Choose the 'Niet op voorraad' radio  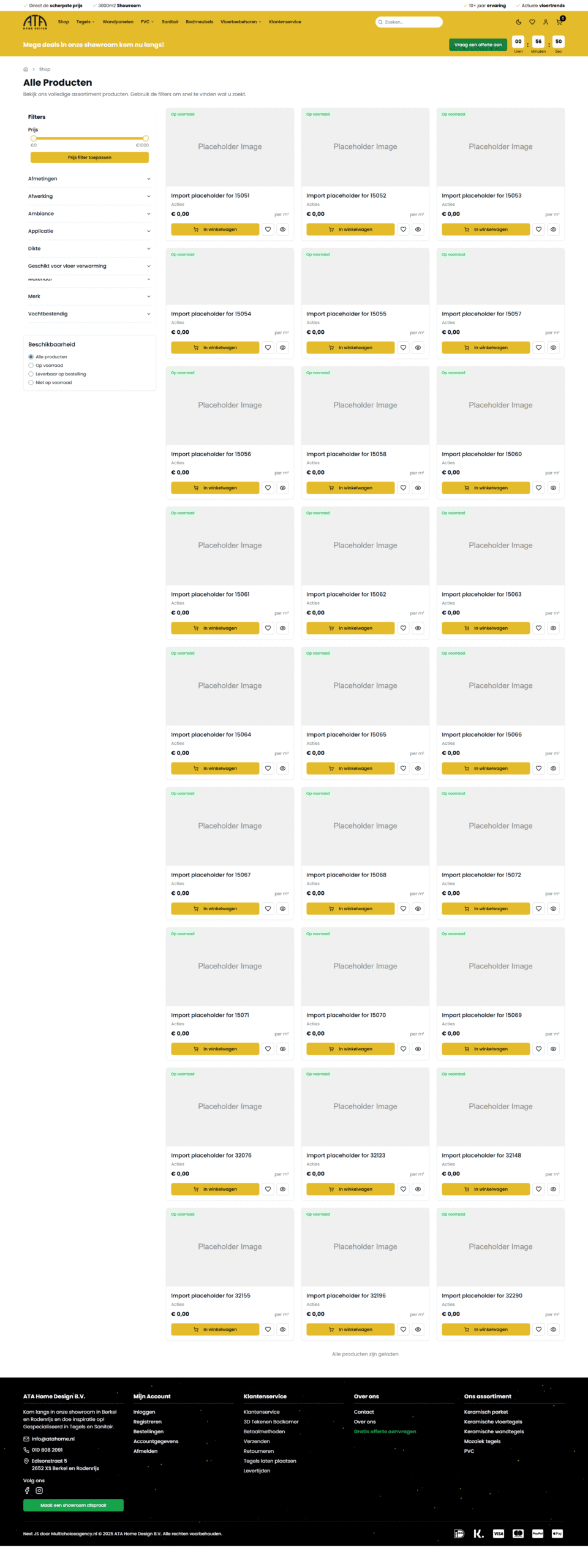point(31,383)
